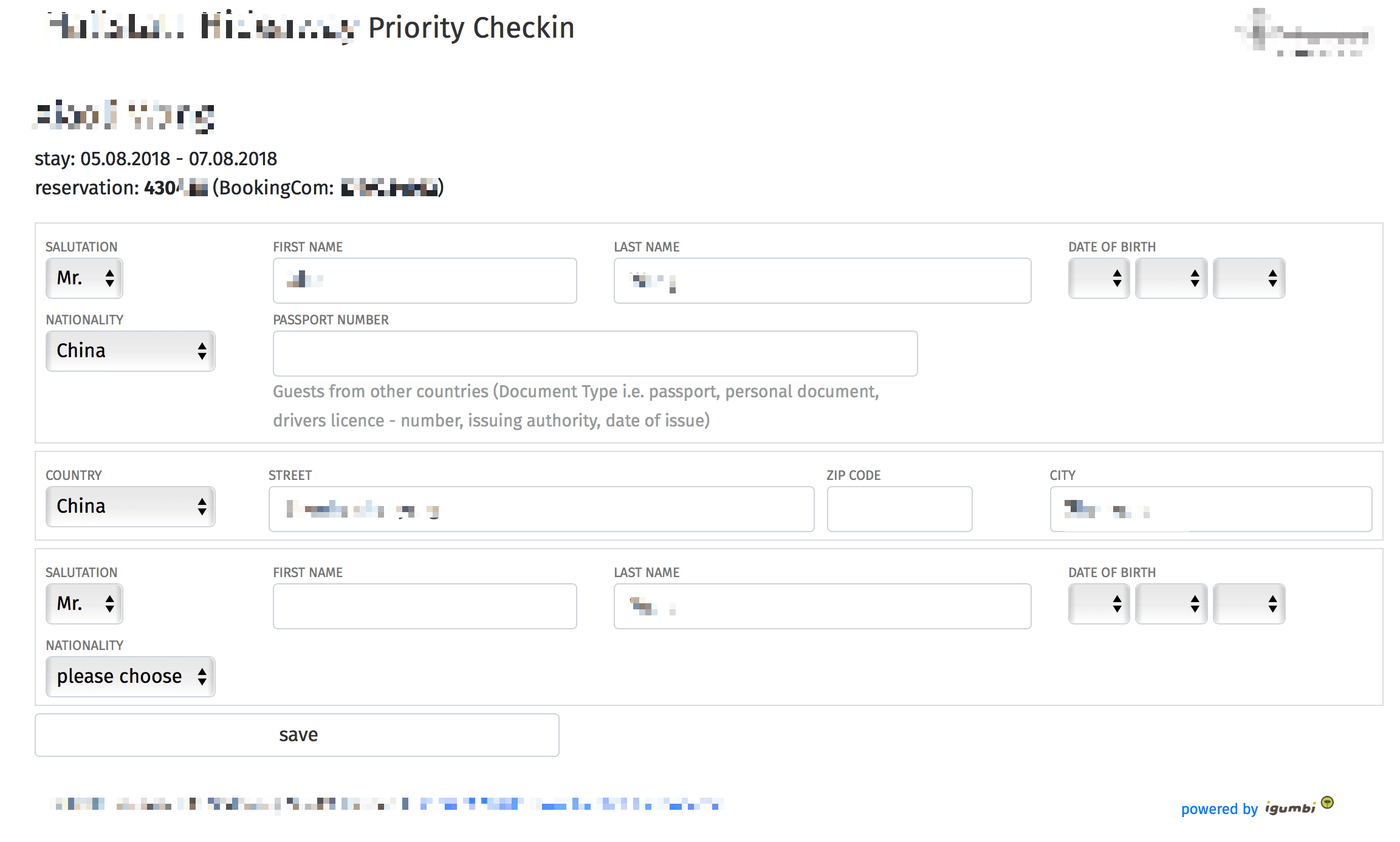The image size is (1400, 842).
Task: Click the Passport Number field
Action: [595, 354]
